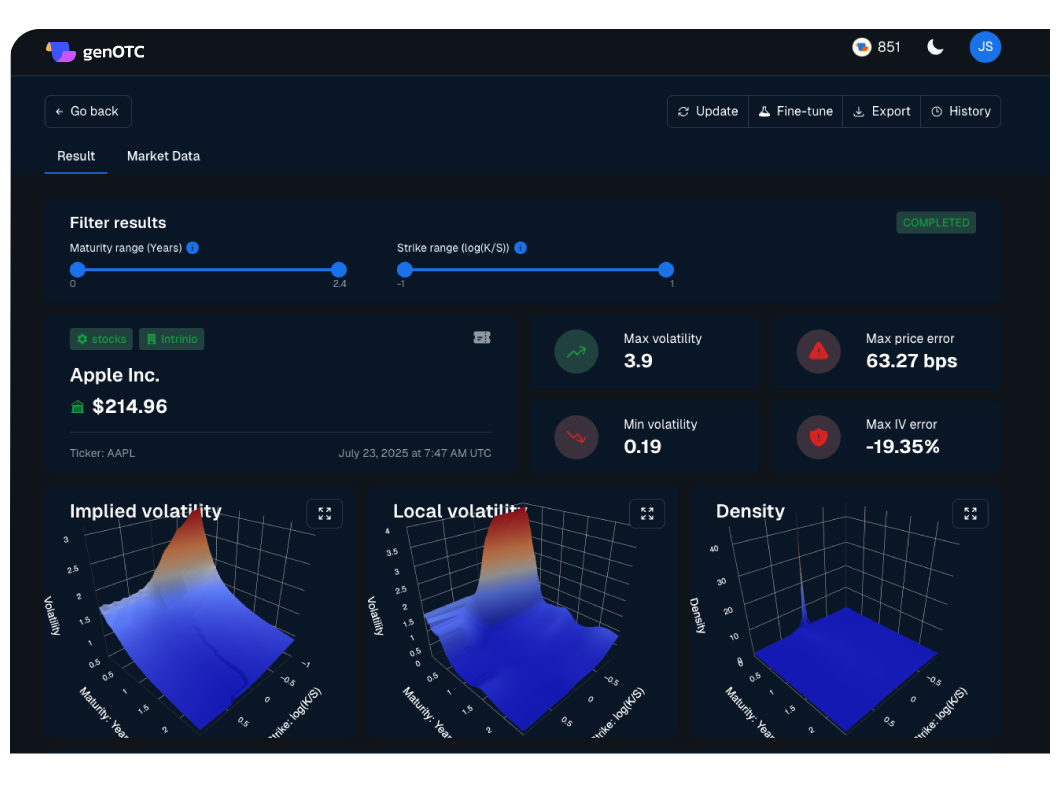Expand the Local volatility chart fullscreen
1060x809 pixels.
tap(647, 514)
